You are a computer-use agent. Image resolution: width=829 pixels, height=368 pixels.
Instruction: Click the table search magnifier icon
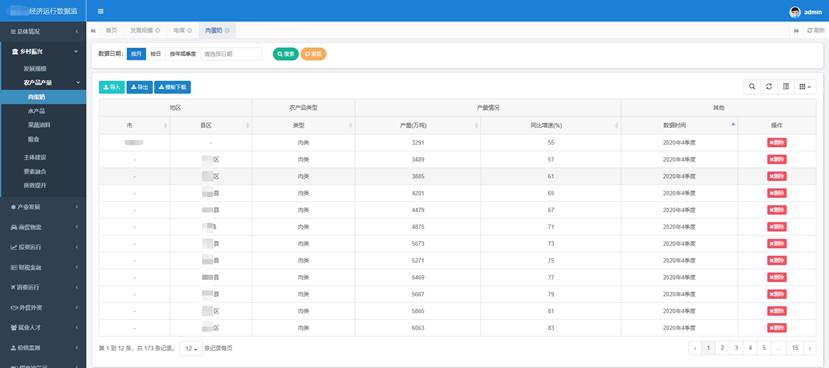752,87
